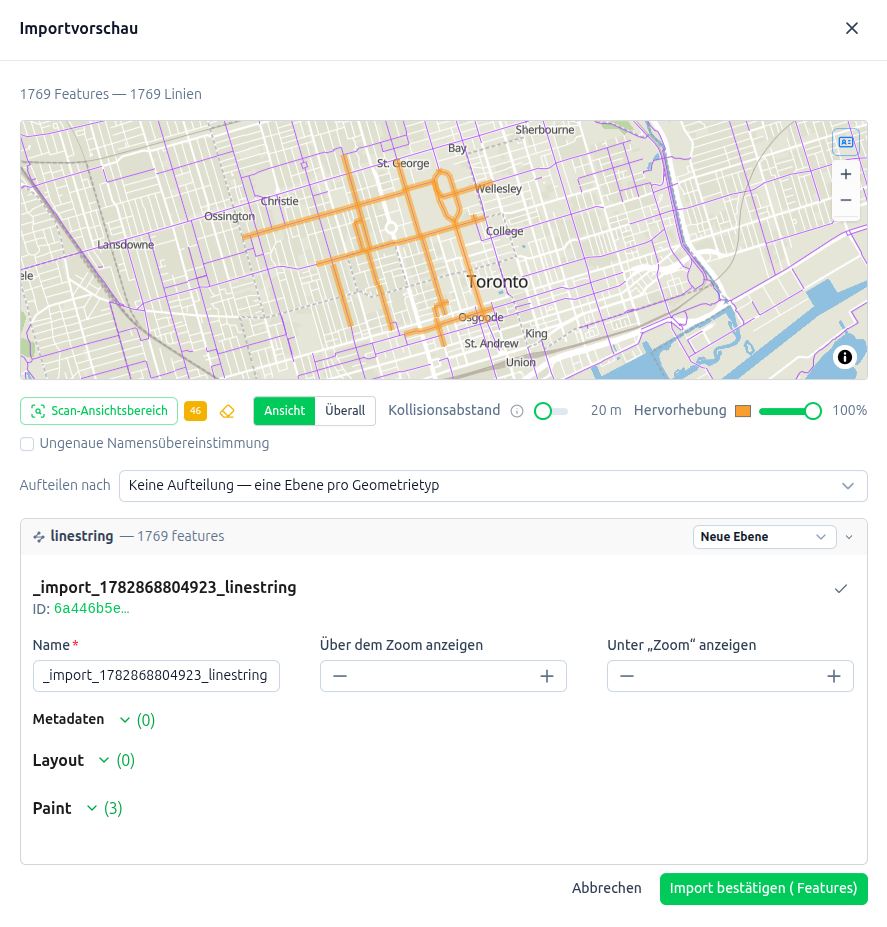
Task: Click the map labels toggle icon
Action: point(846,142)
